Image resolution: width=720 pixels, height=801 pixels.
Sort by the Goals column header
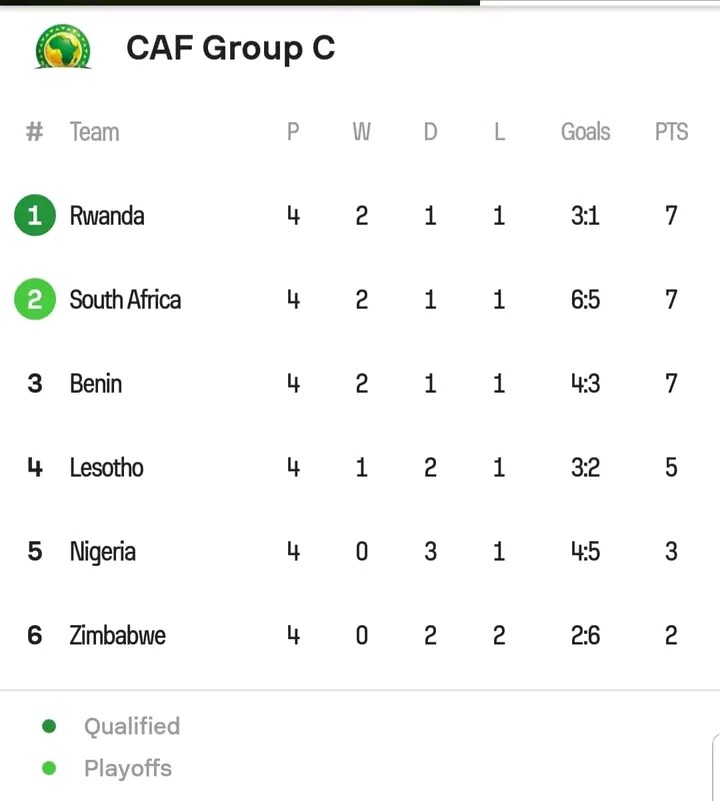[586, 132]
